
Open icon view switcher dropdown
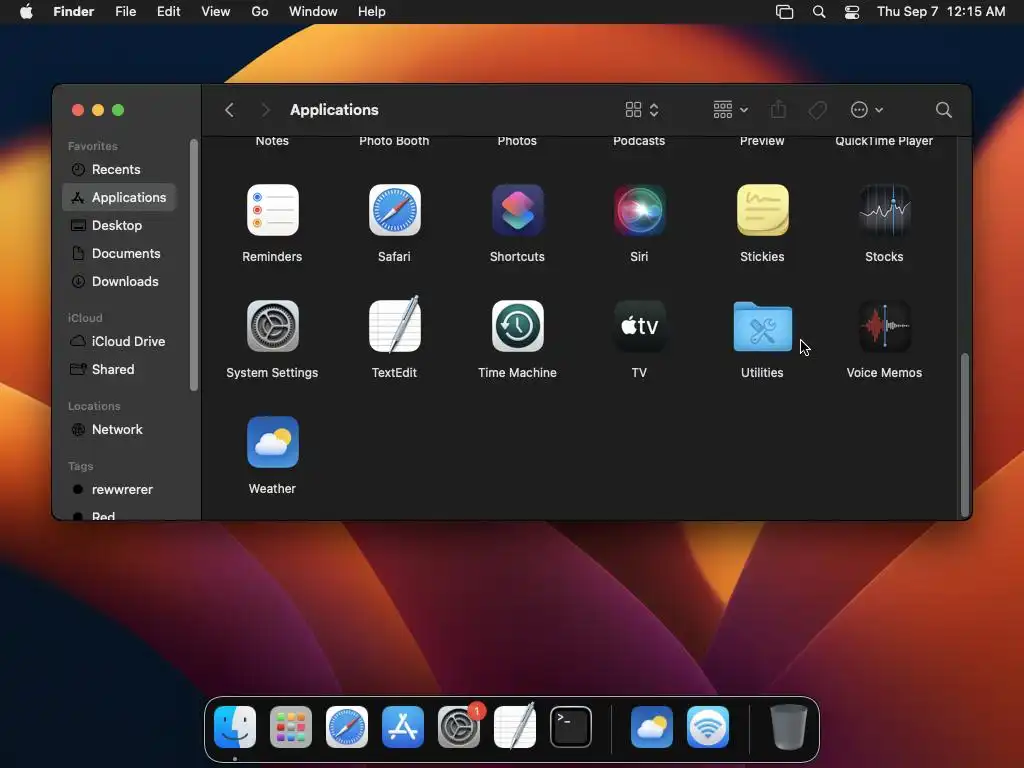click(642, 110)
